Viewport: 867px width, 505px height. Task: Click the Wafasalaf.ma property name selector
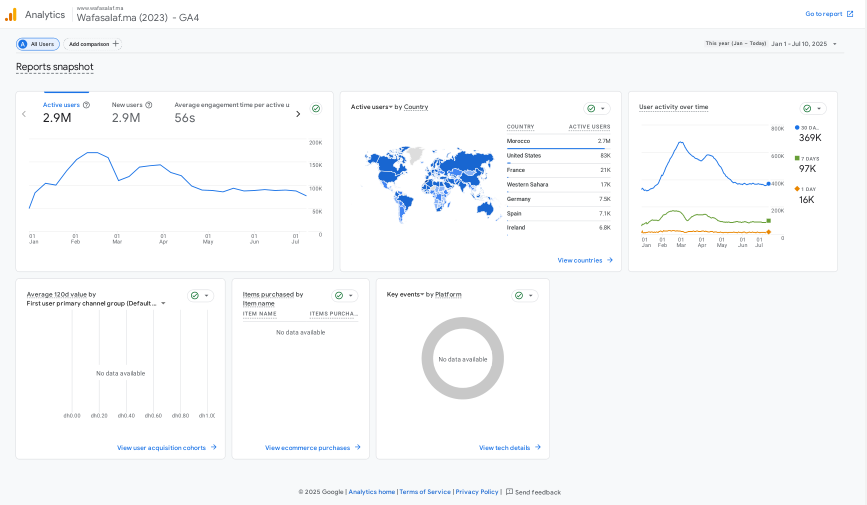pyautogui.click(x=138, y=17)
